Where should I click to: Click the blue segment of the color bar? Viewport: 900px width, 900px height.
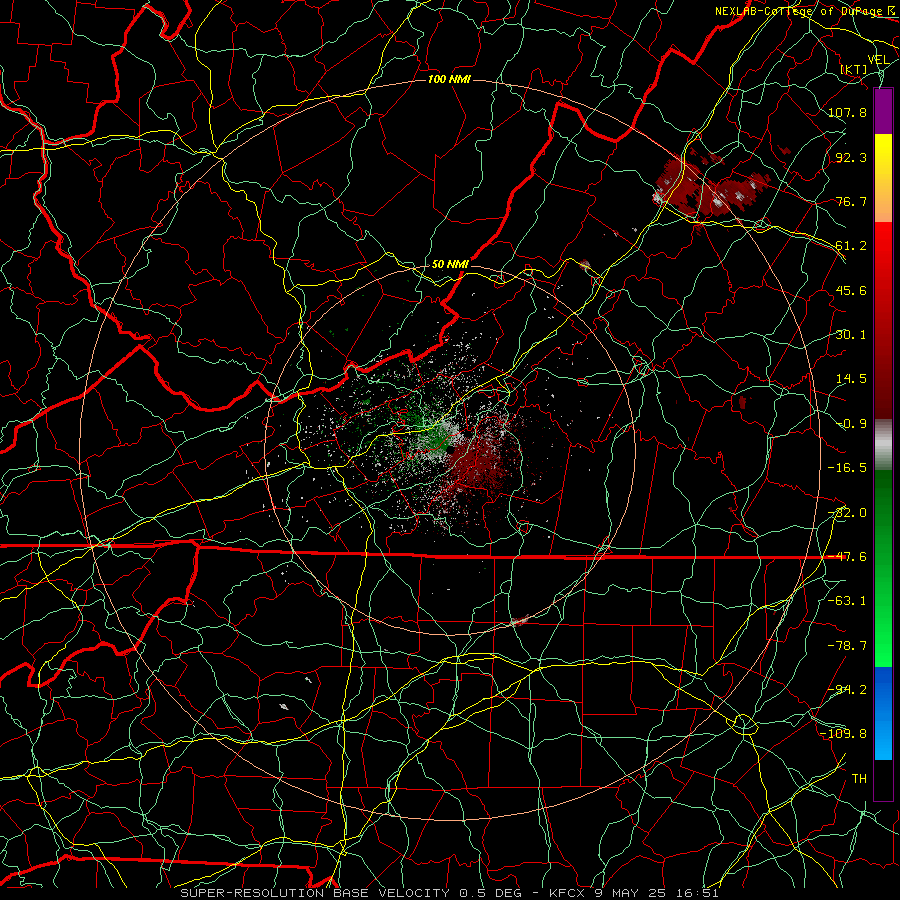pos(883,713)
